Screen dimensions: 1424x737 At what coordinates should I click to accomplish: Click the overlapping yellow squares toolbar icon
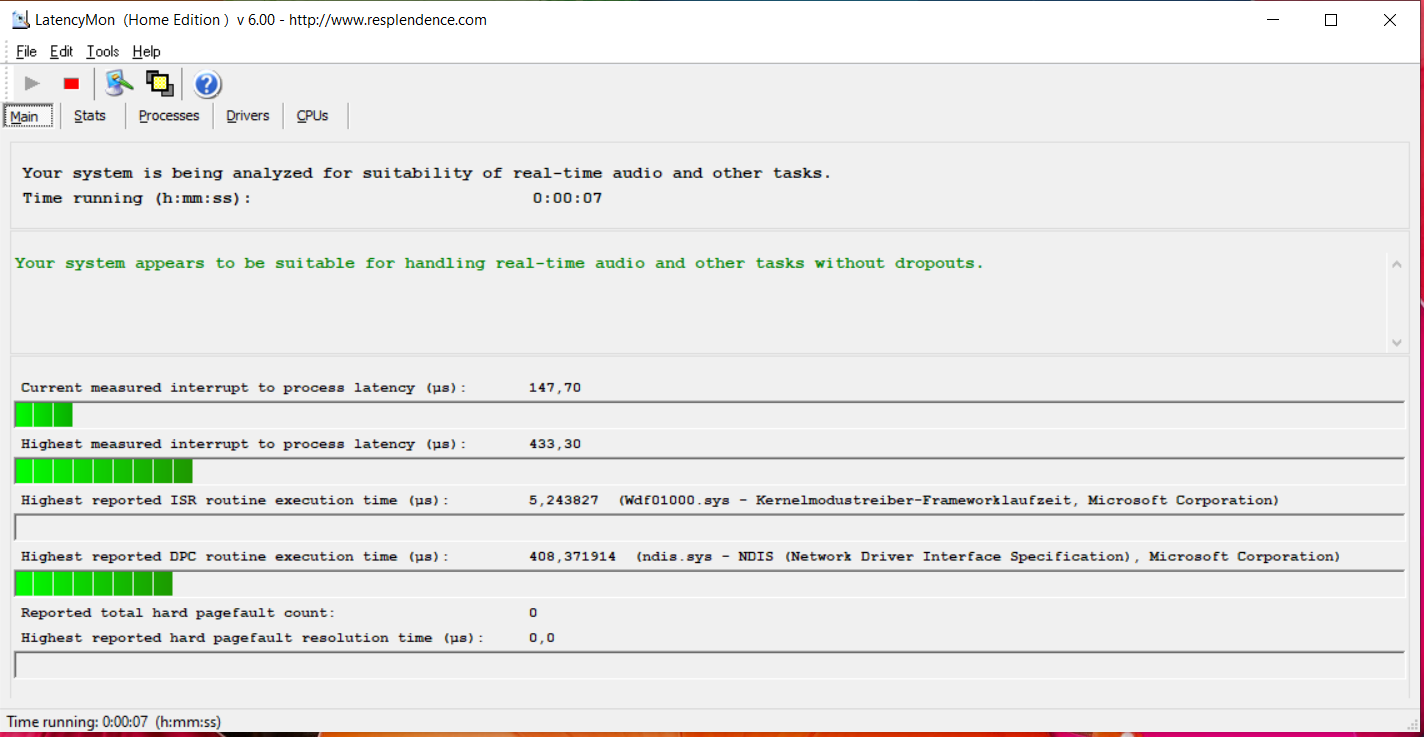coord(159,84)
